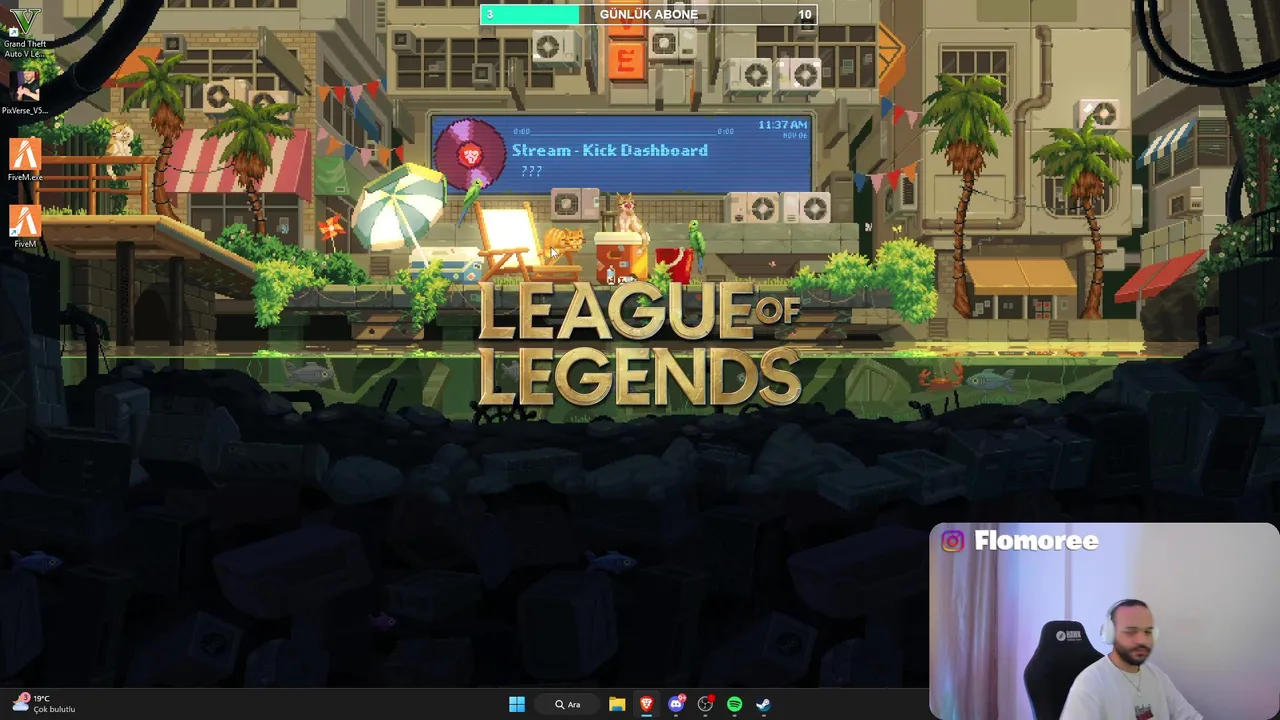Click the Flomoree Instagram label

[1020, 541]
